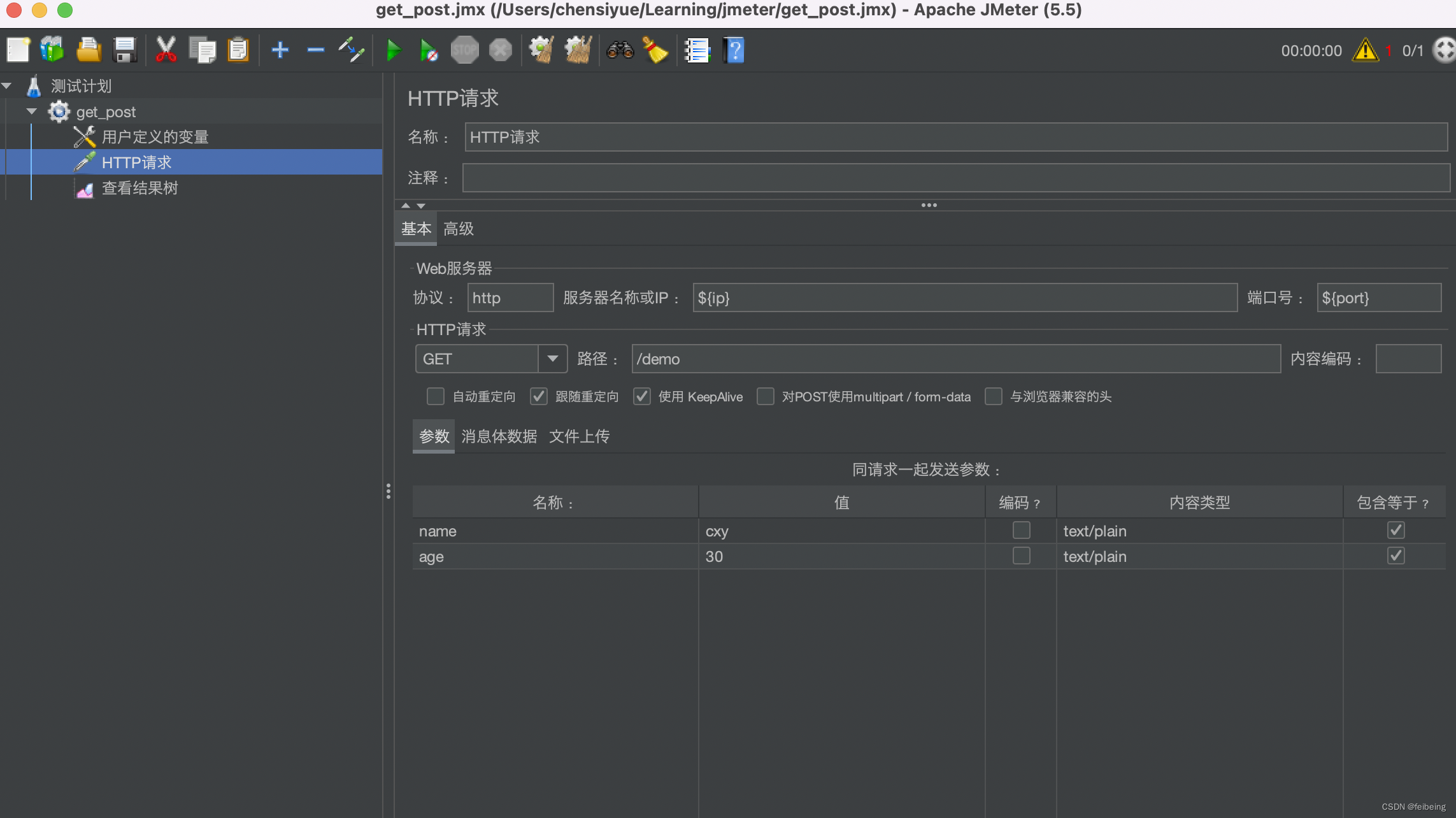Save the test plan with floppy icon
The height and width of the screenshot is (818, 1456).
[125, 50]
